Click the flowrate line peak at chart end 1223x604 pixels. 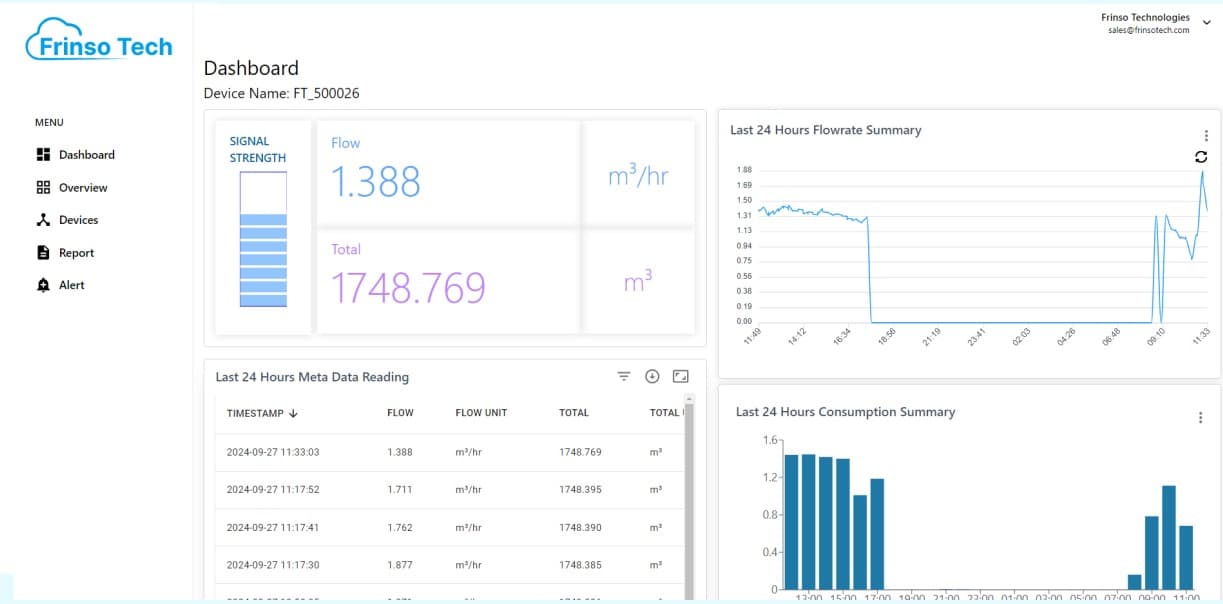coord(1202,172)
